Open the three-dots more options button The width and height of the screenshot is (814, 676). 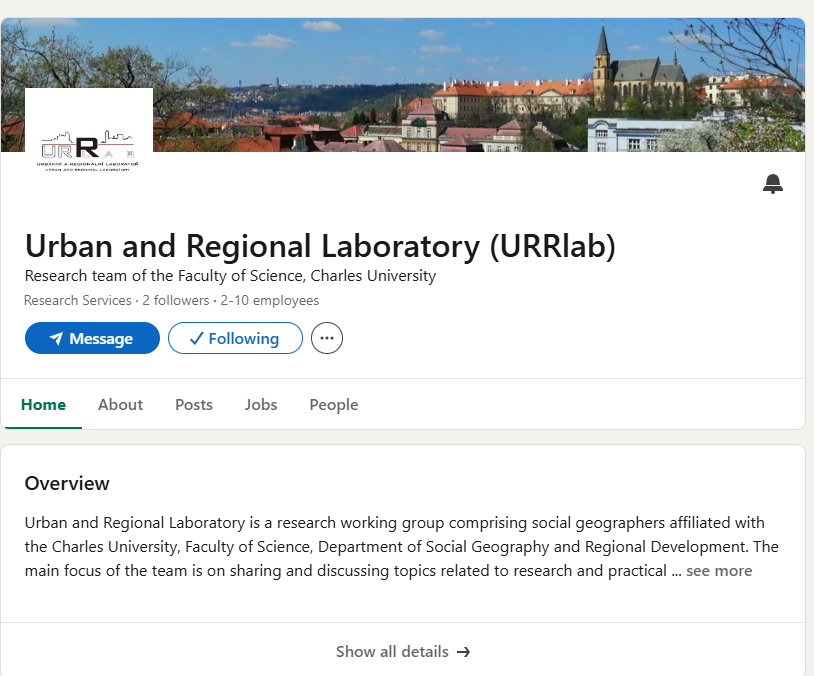tap(327, 338)
